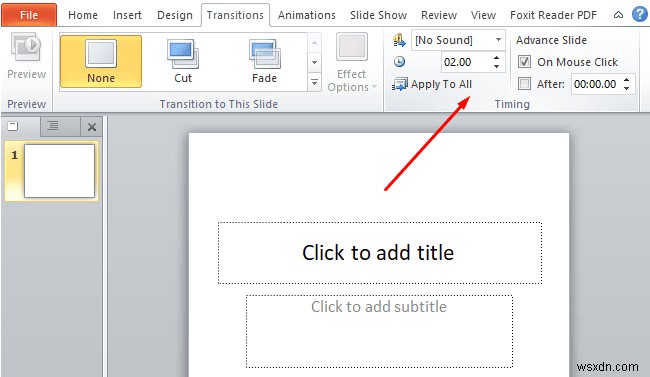Apply the Cut transition
This screenshot has height=377, width=650.
[183, 61]
